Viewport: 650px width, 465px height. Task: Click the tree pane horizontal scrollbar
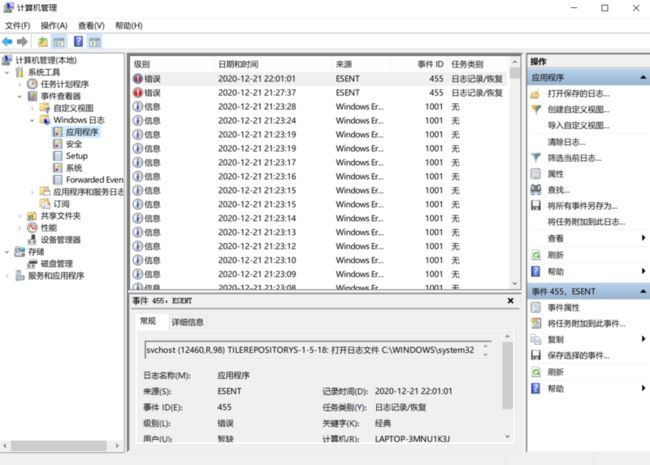[61, 446]
